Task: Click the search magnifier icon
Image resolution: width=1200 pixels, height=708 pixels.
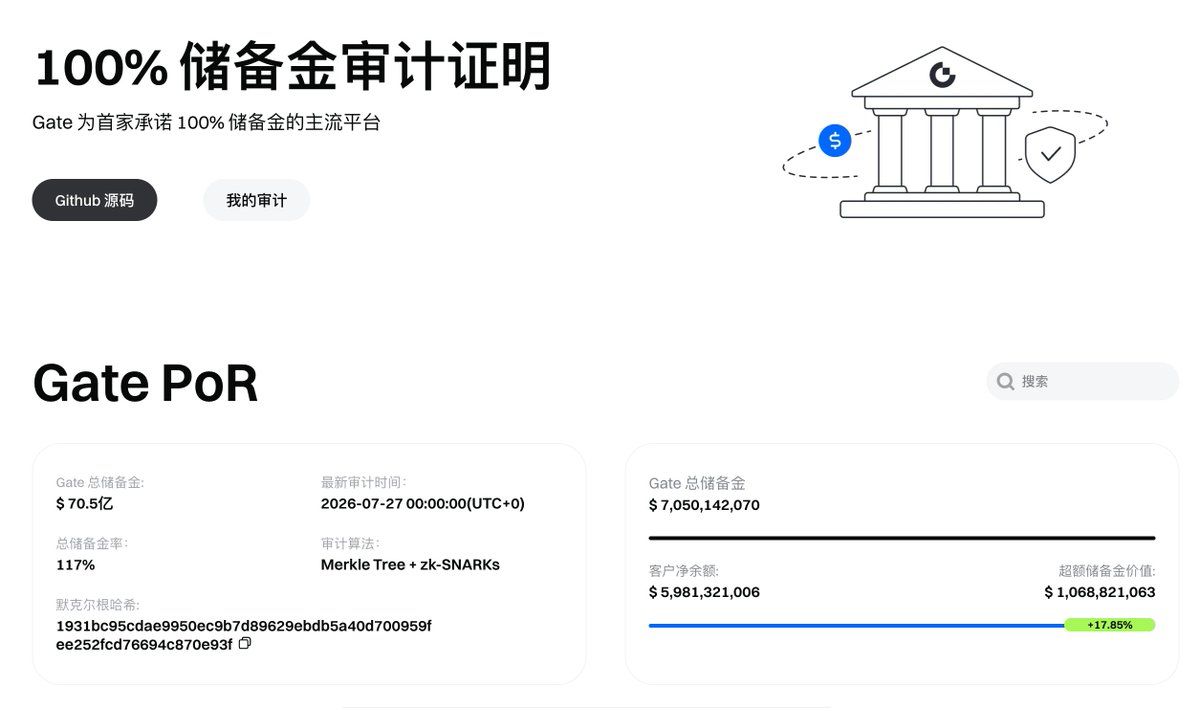Action: pos(1005,381)
